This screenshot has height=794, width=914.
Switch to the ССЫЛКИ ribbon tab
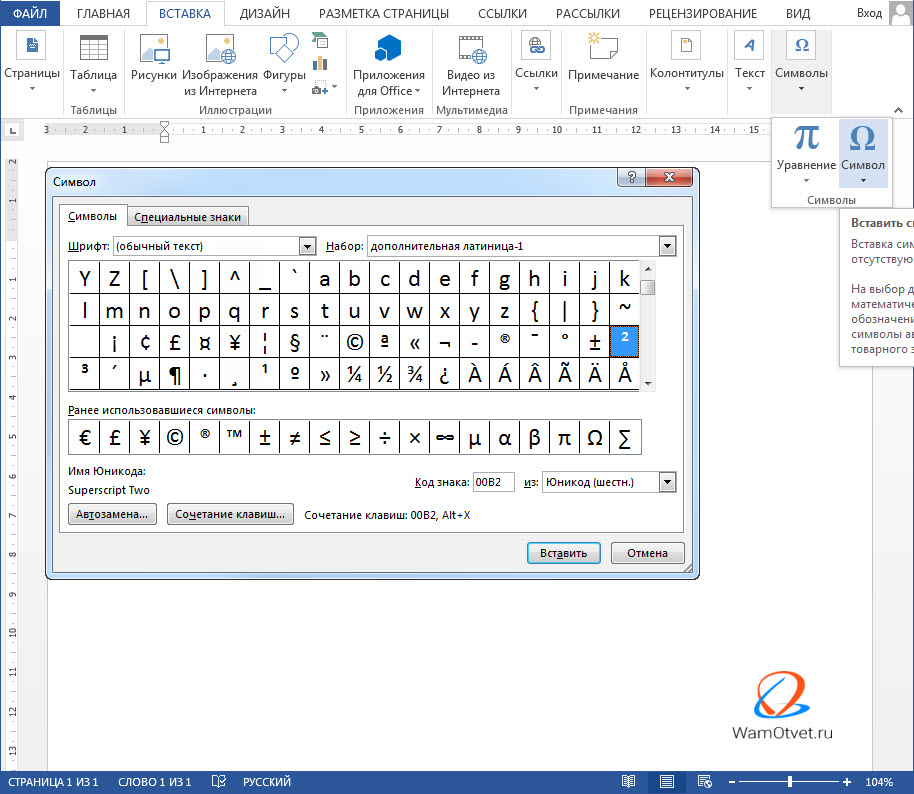502,13
